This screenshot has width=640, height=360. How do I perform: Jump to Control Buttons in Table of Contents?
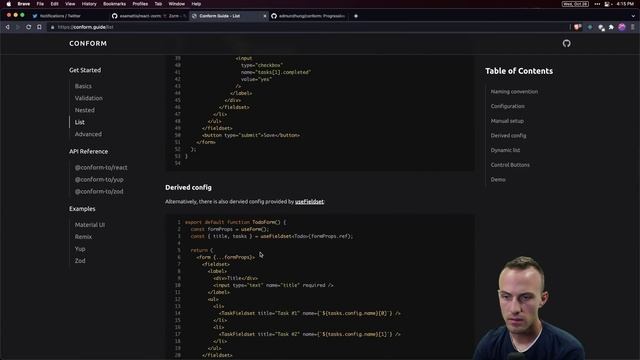coord(510,165)
